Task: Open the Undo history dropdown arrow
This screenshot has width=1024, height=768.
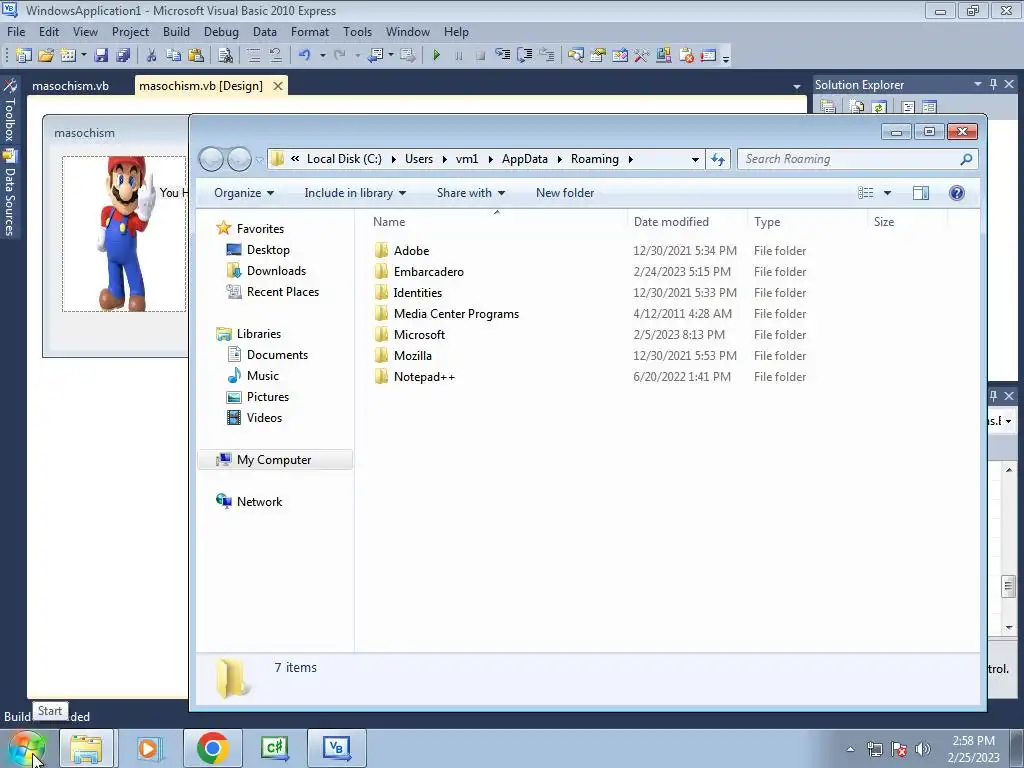Action: pos(323,56)
